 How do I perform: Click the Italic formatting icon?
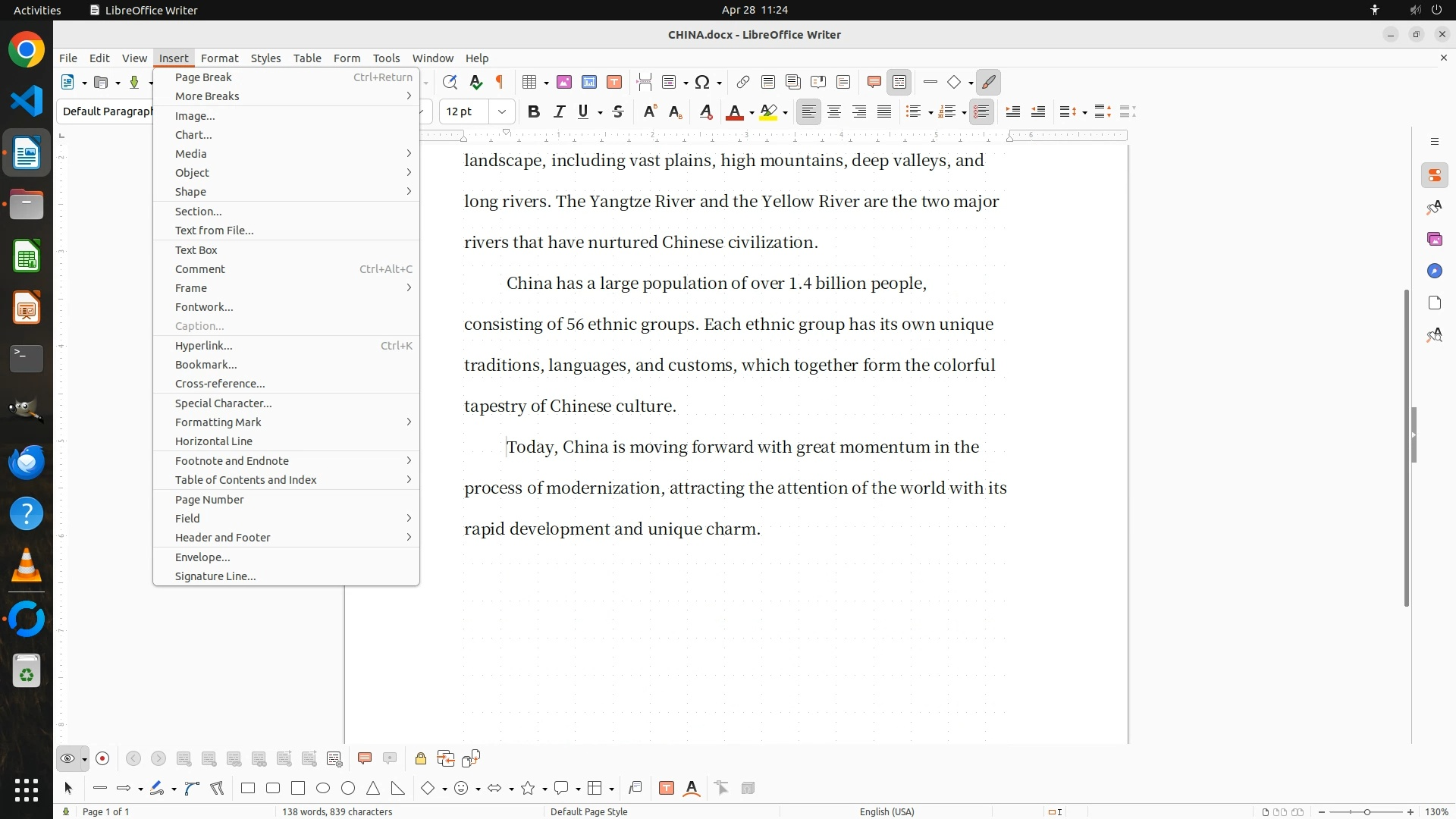point(560,111)
